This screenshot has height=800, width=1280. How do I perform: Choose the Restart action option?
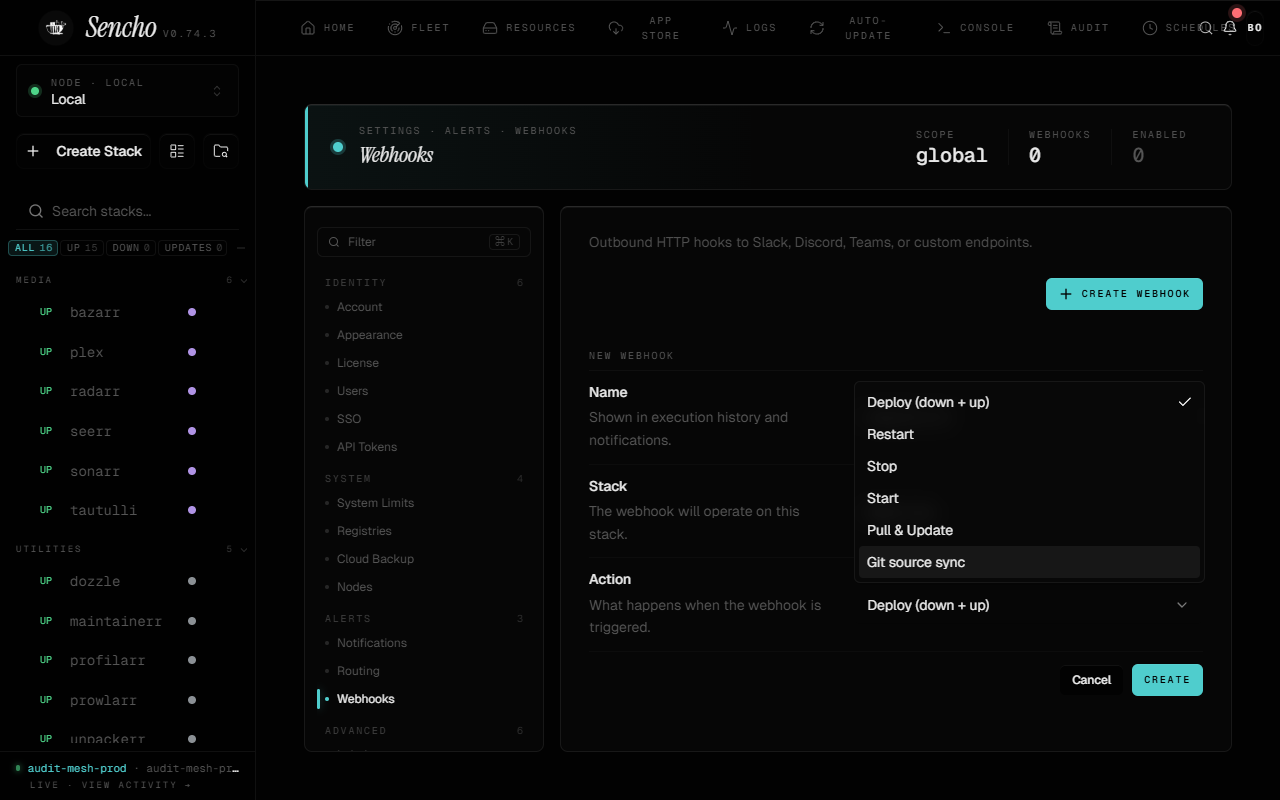(1029, 434)
